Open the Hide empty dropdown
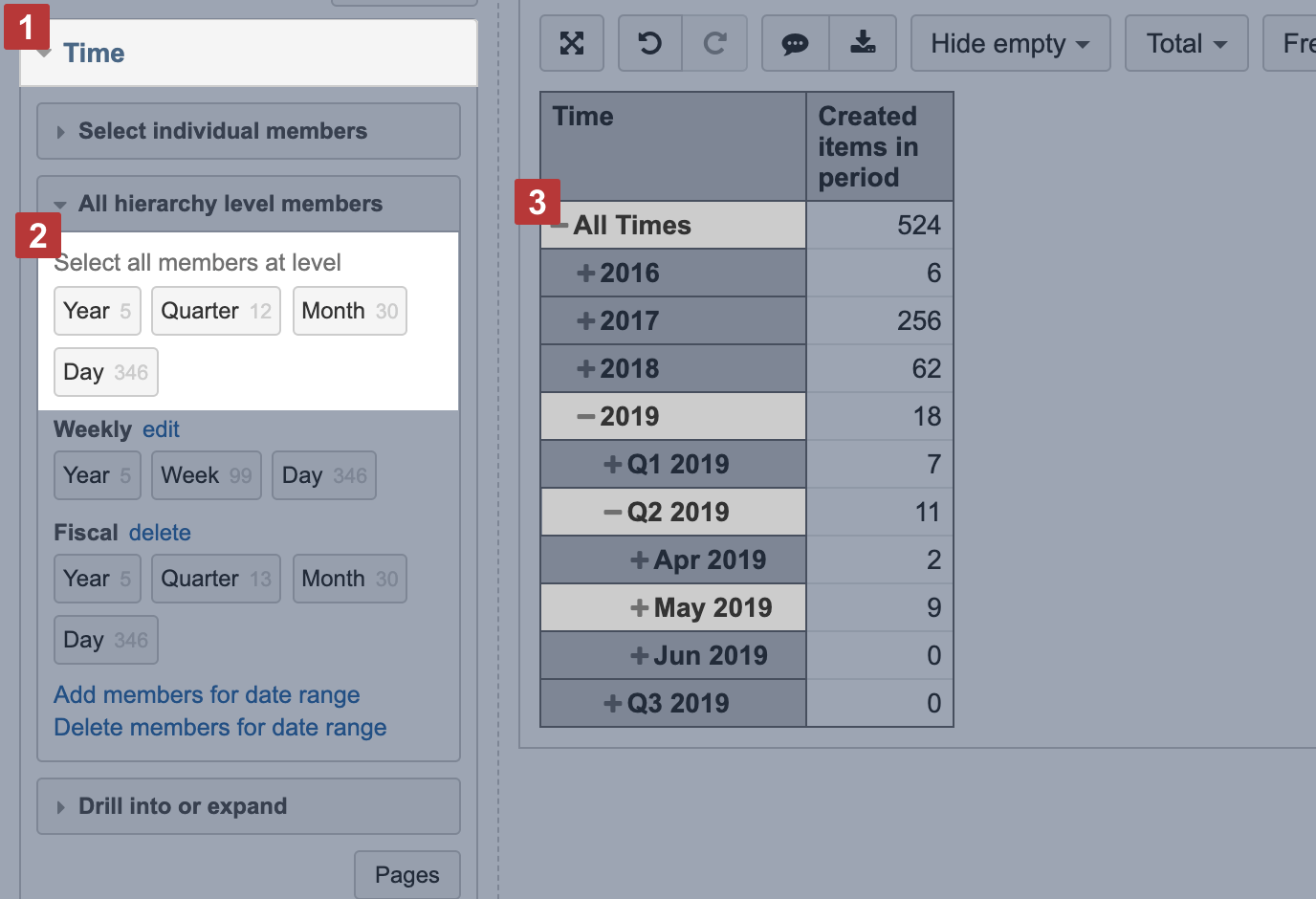 tap(1010, 43)
